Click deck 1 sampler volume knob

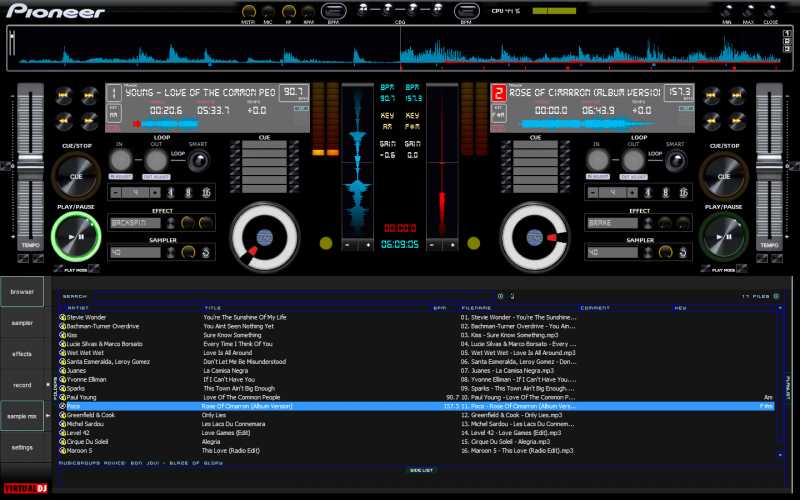point(188,252)
